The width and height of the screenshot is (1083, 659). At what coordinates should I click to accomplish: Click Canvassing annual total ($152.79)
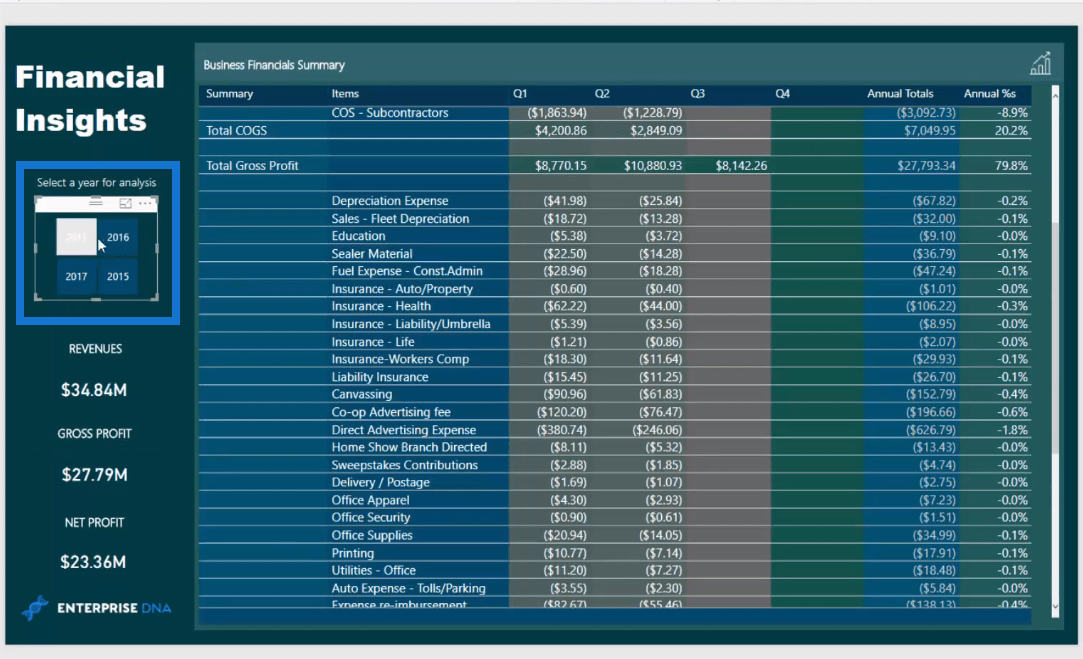(931, 394)
